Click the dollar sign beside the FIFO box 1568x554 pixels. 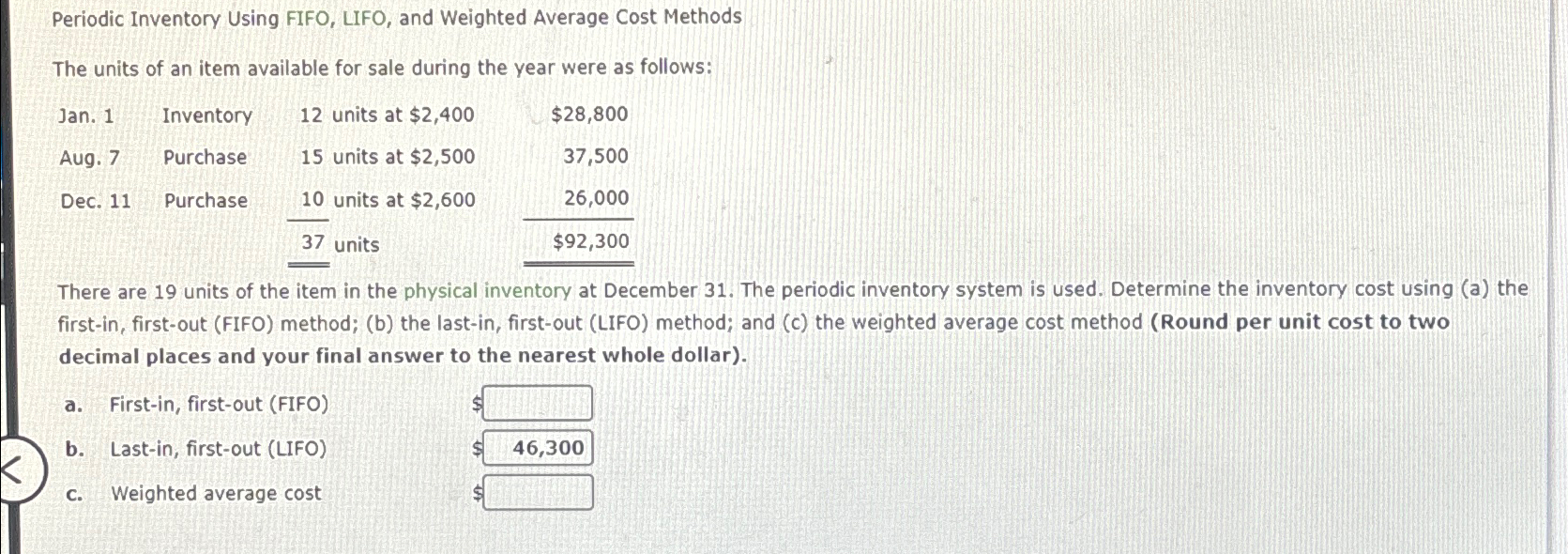tap(478, 403)
